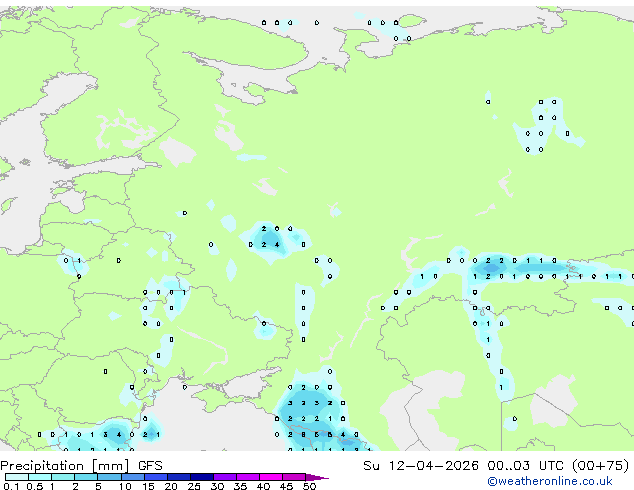Click the "00..03 UTC" time label

pyautogui.click(x=526, y=466)
